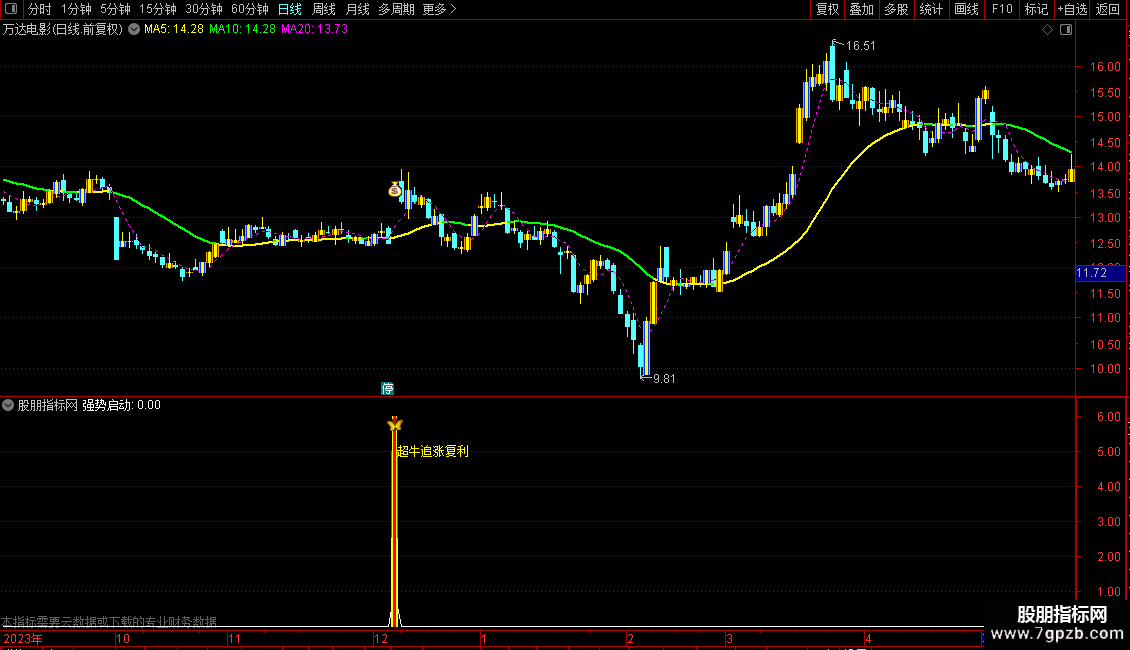
Task: Click the 16.00 price axis label
Action: [x=1105, y=66]
